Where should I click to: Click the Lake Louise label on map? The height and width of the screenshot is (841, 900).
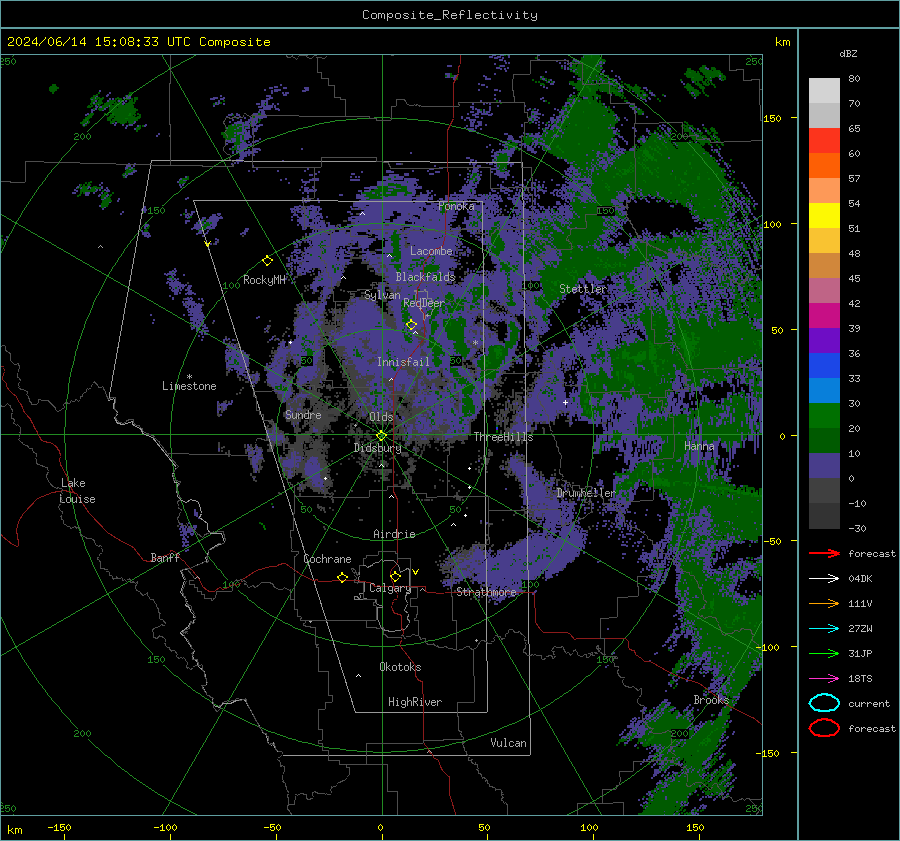77,491
